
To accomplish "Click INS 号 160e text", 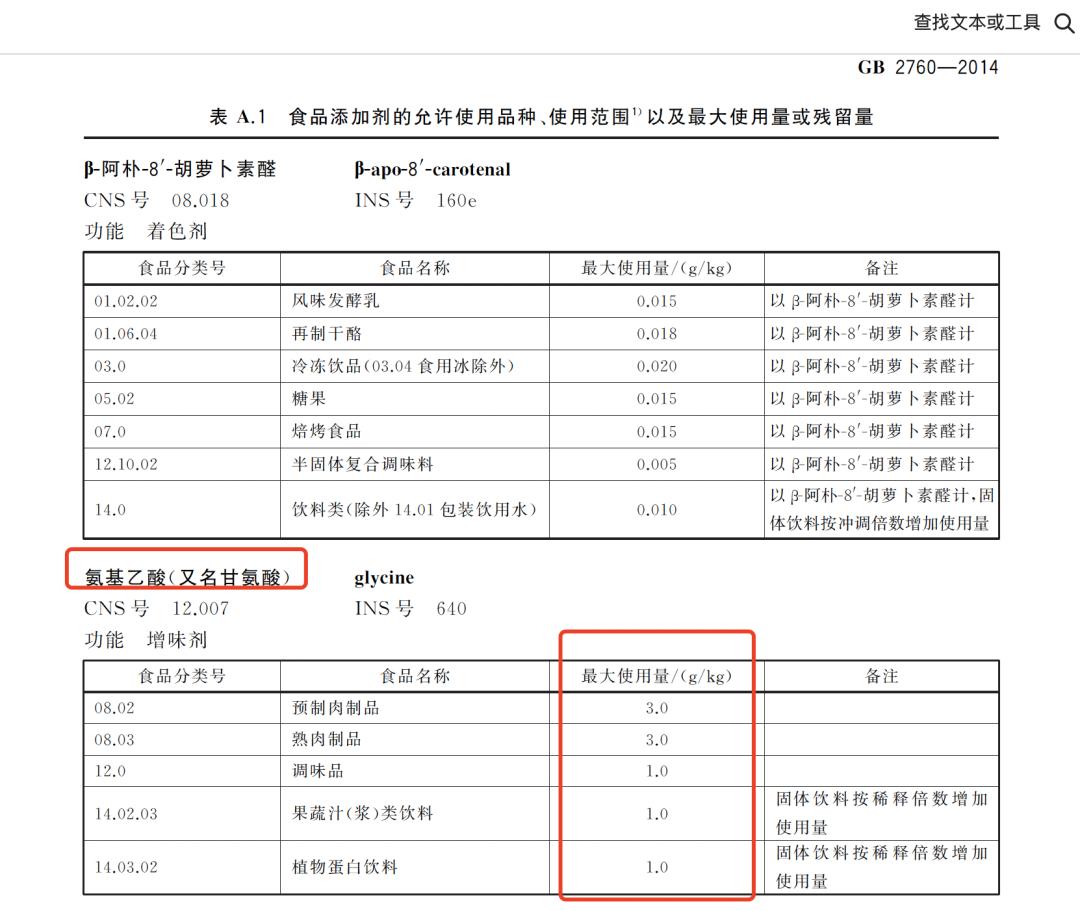I will 415,200.
